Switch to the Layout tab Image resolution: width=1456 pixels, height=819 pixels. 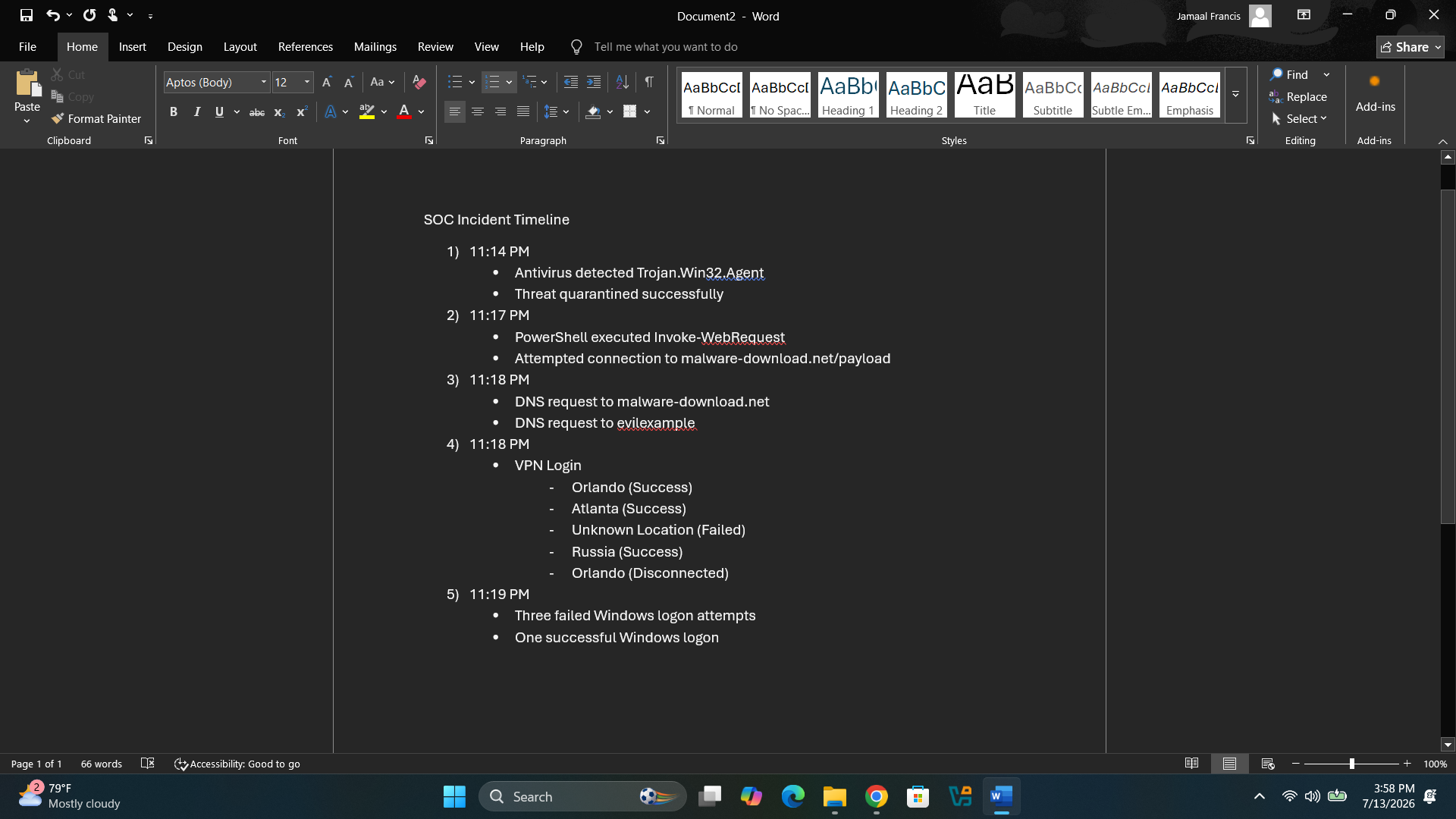tap(240, 47)
